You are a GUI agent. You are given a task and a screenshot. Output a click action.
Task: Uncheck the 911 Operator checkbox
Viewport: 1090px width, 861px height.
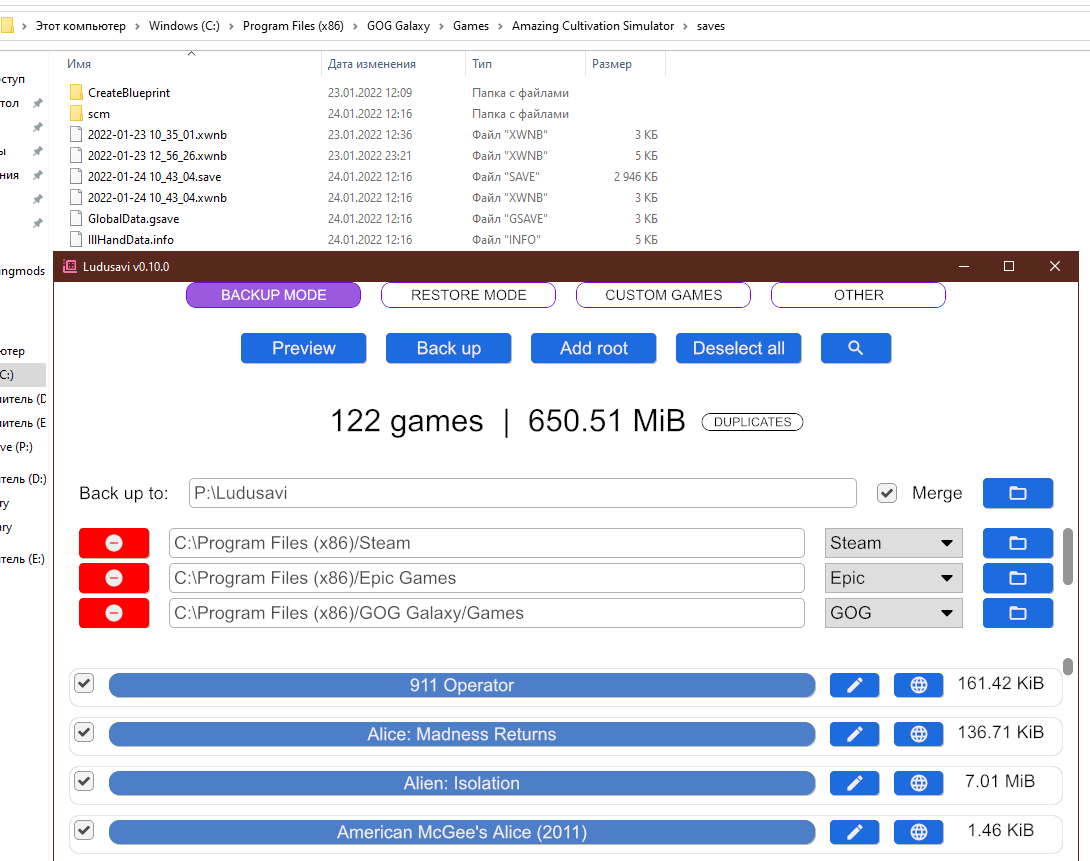(84, 684)
